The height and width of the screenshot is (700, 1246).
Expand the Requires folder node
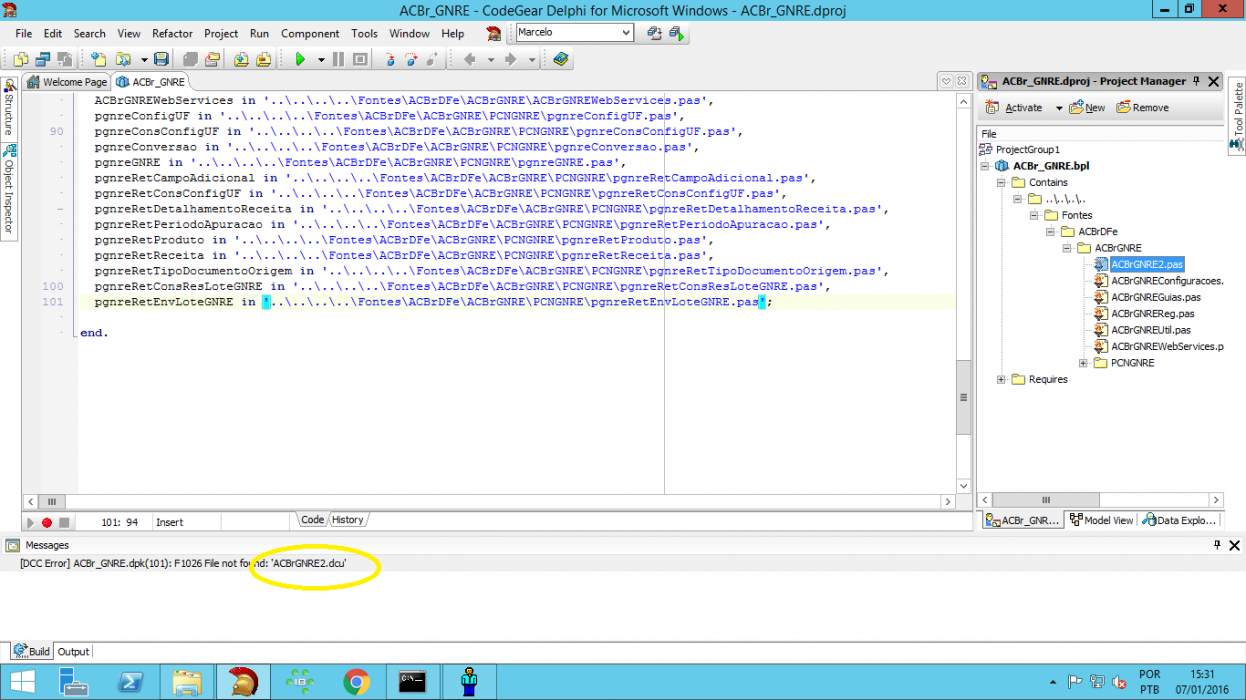[x=1002, y=379]
